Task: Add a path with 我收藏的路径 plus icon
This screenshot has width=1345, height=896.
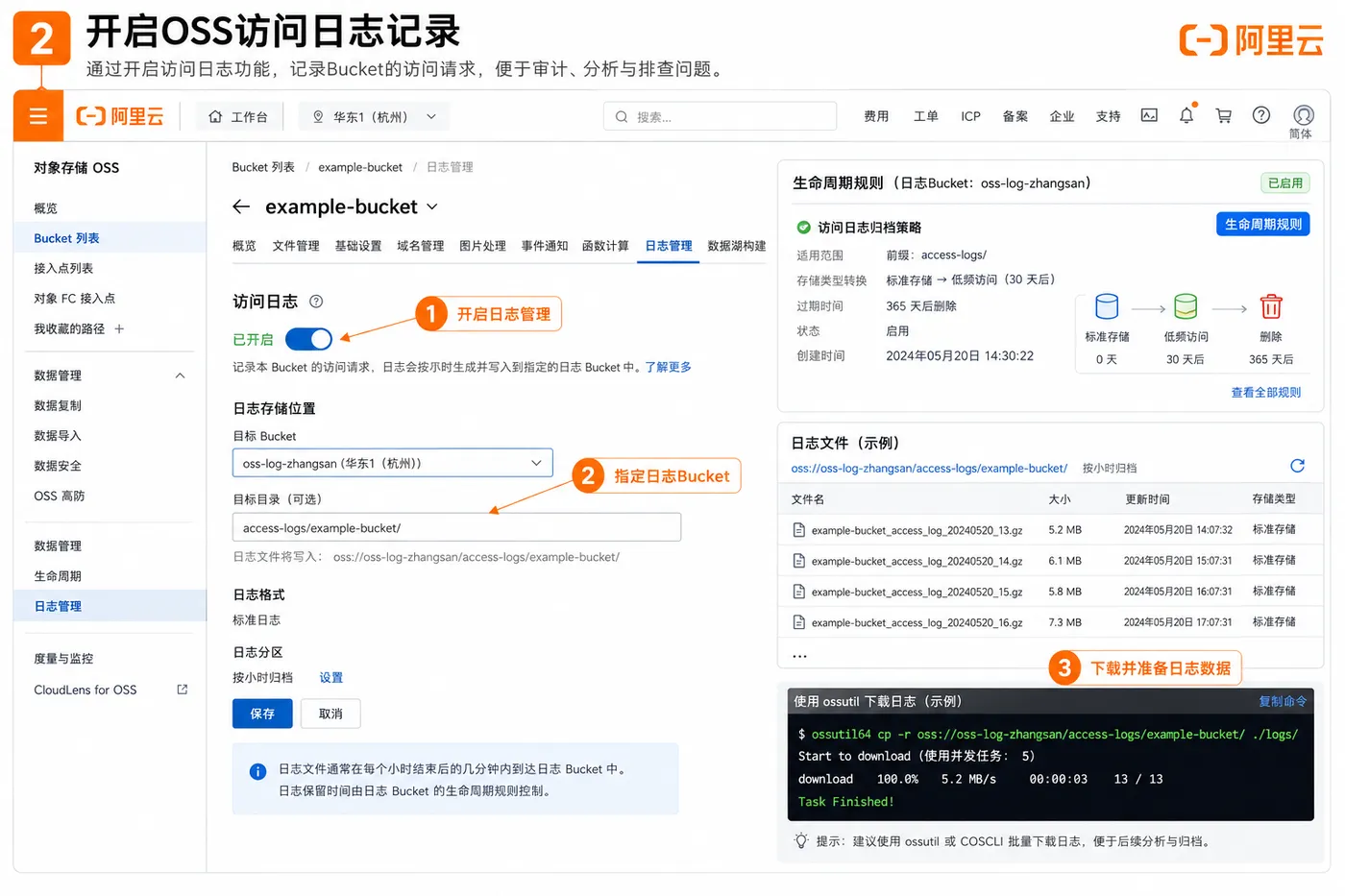Action: [x=120, y=328]
